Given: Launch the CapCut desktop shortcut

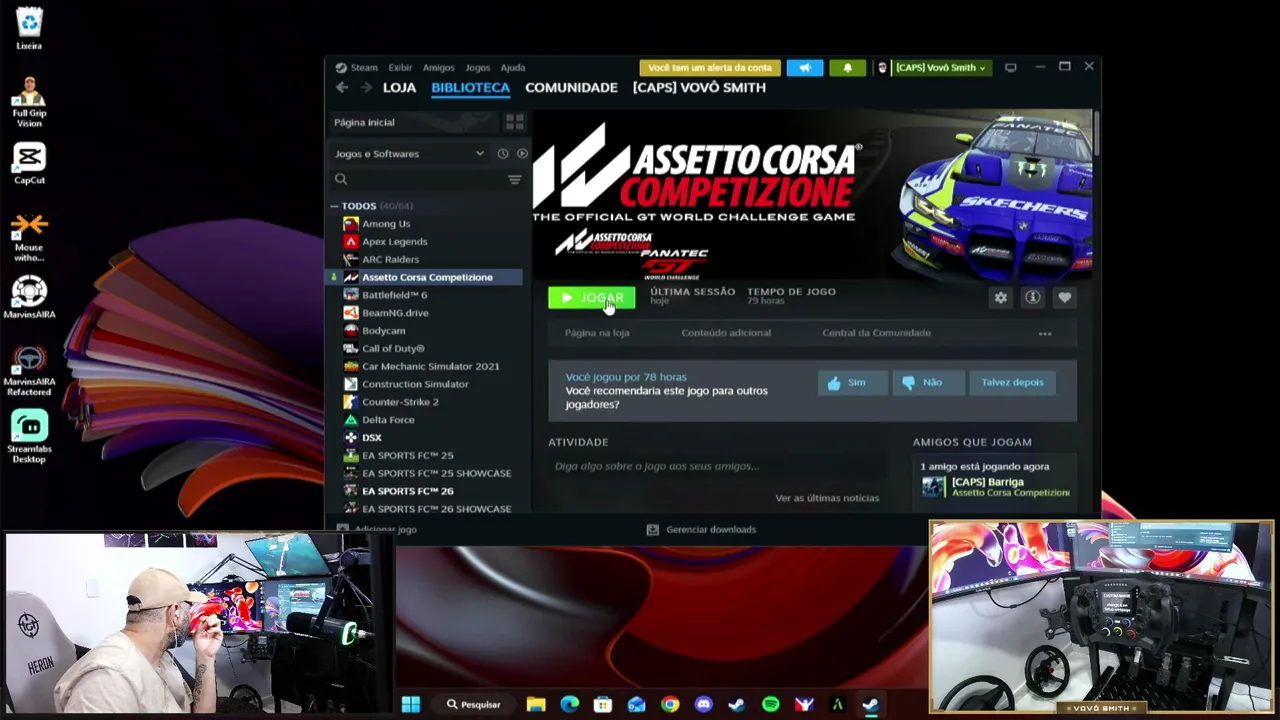Looking at the screenshot, I should coord(29,164).
